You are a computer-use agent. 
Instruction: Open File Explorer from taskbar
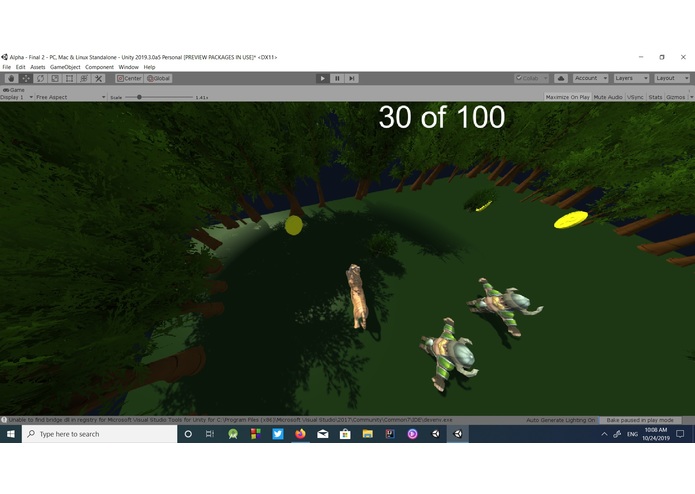[367, 434]
